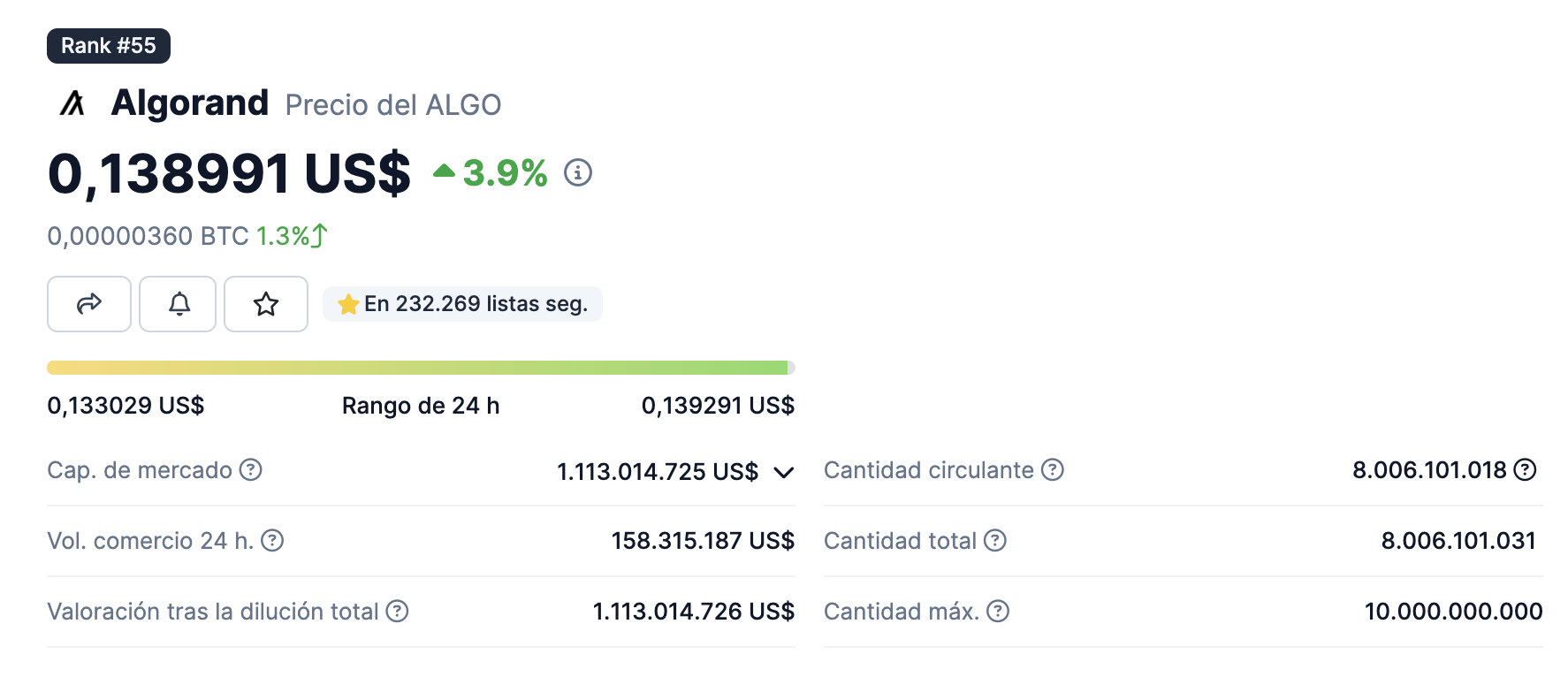Click the BTC price swap arrows icon
This screenshot has height=700, width=1568.
coord(319,236)
